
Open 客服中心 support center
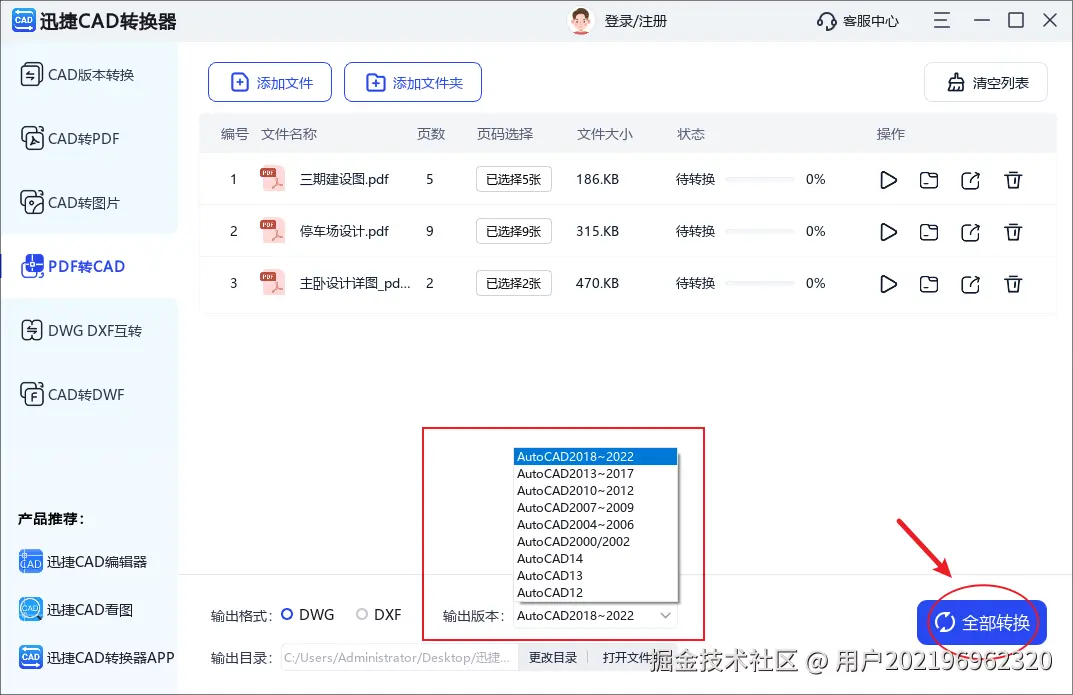857,21
